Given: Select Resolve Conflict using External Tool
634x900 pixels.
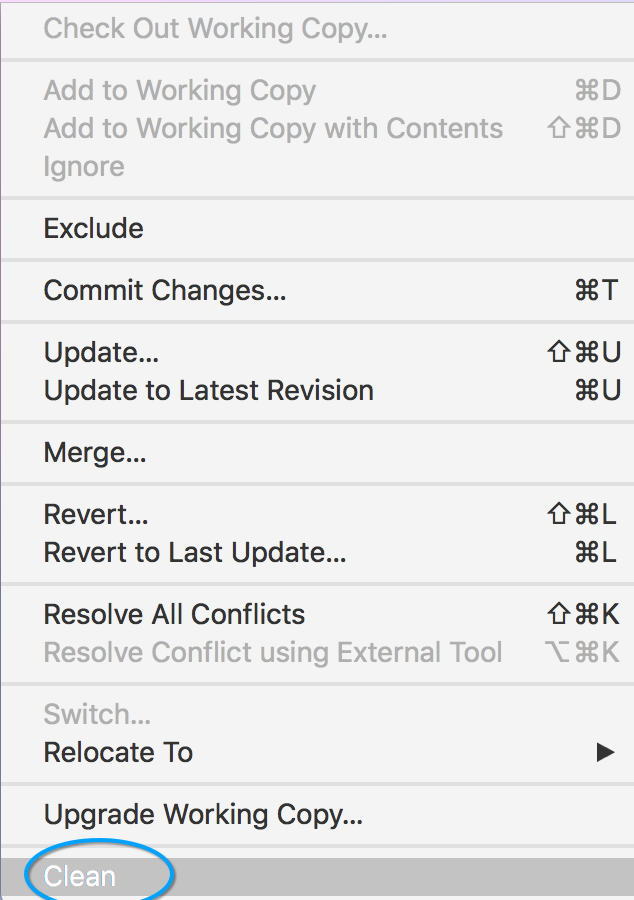Looking at the screenshot, I should pos(273,653).
